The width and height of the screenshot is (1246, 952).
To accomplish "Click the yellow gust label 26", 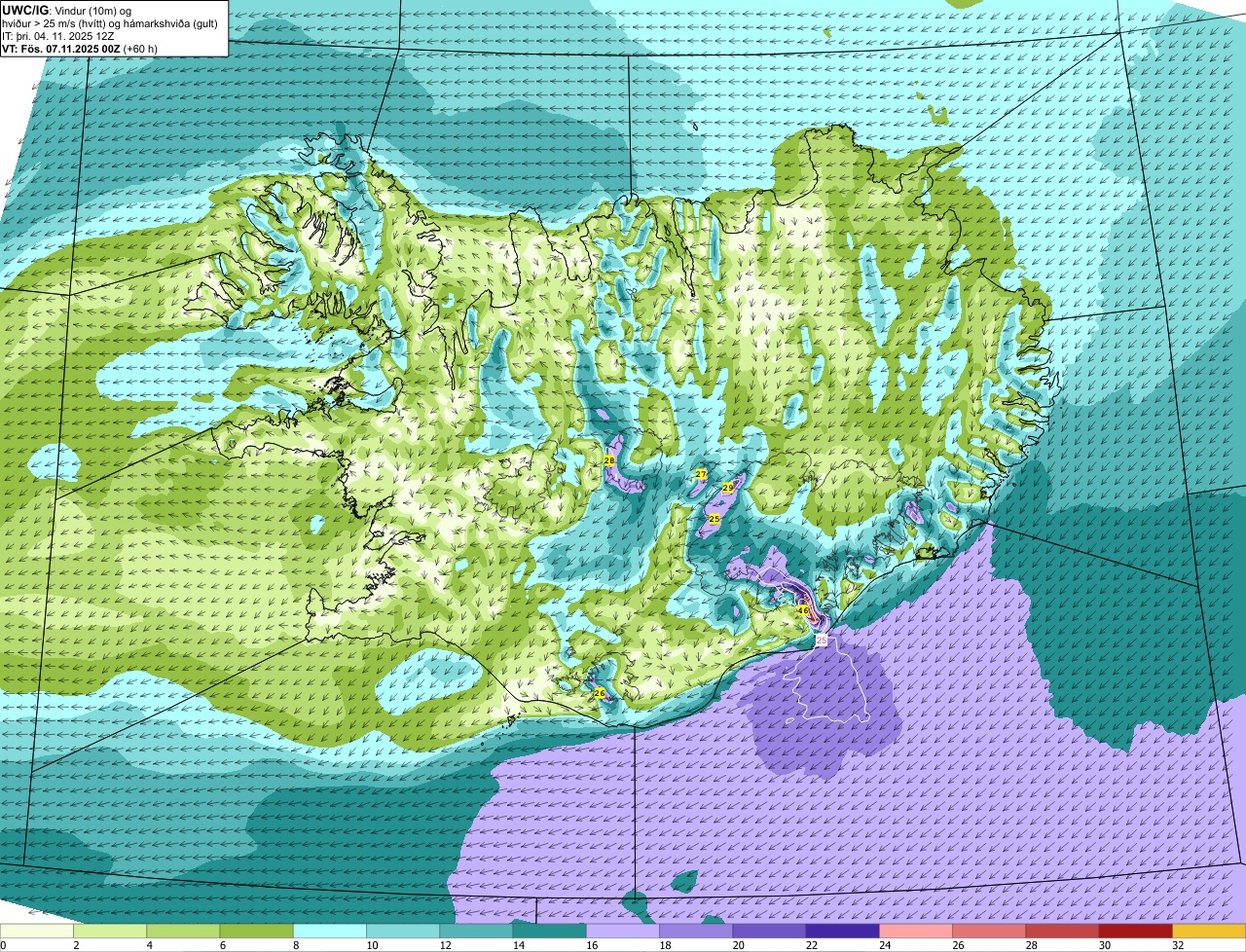I will [600, 693].
